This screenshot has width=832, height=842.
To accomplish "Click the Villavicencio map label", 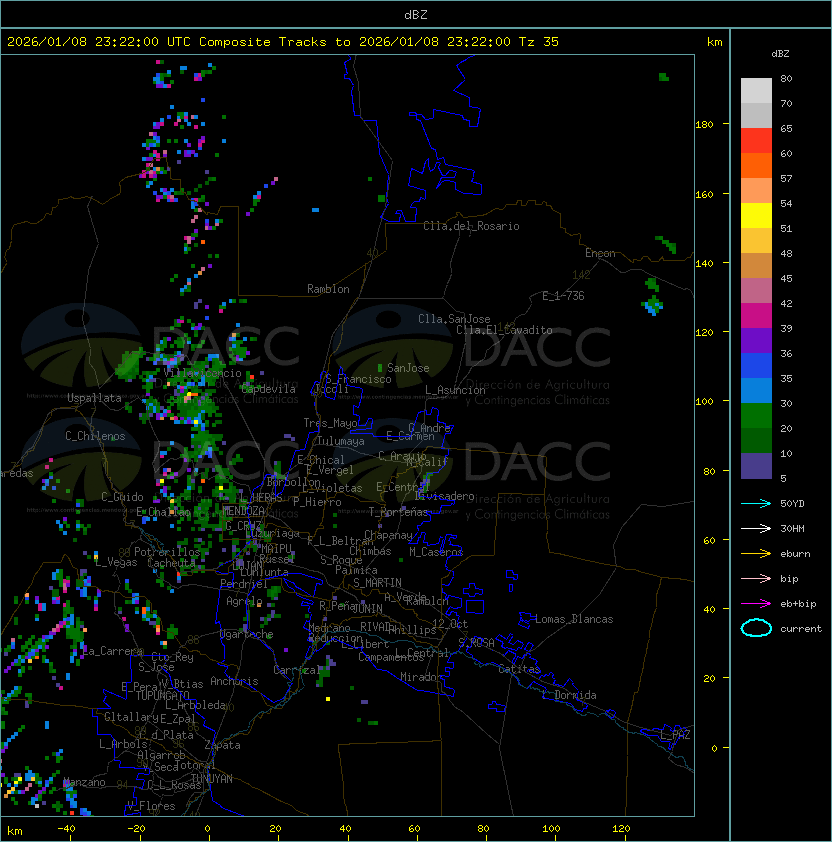I will point(202,373).
